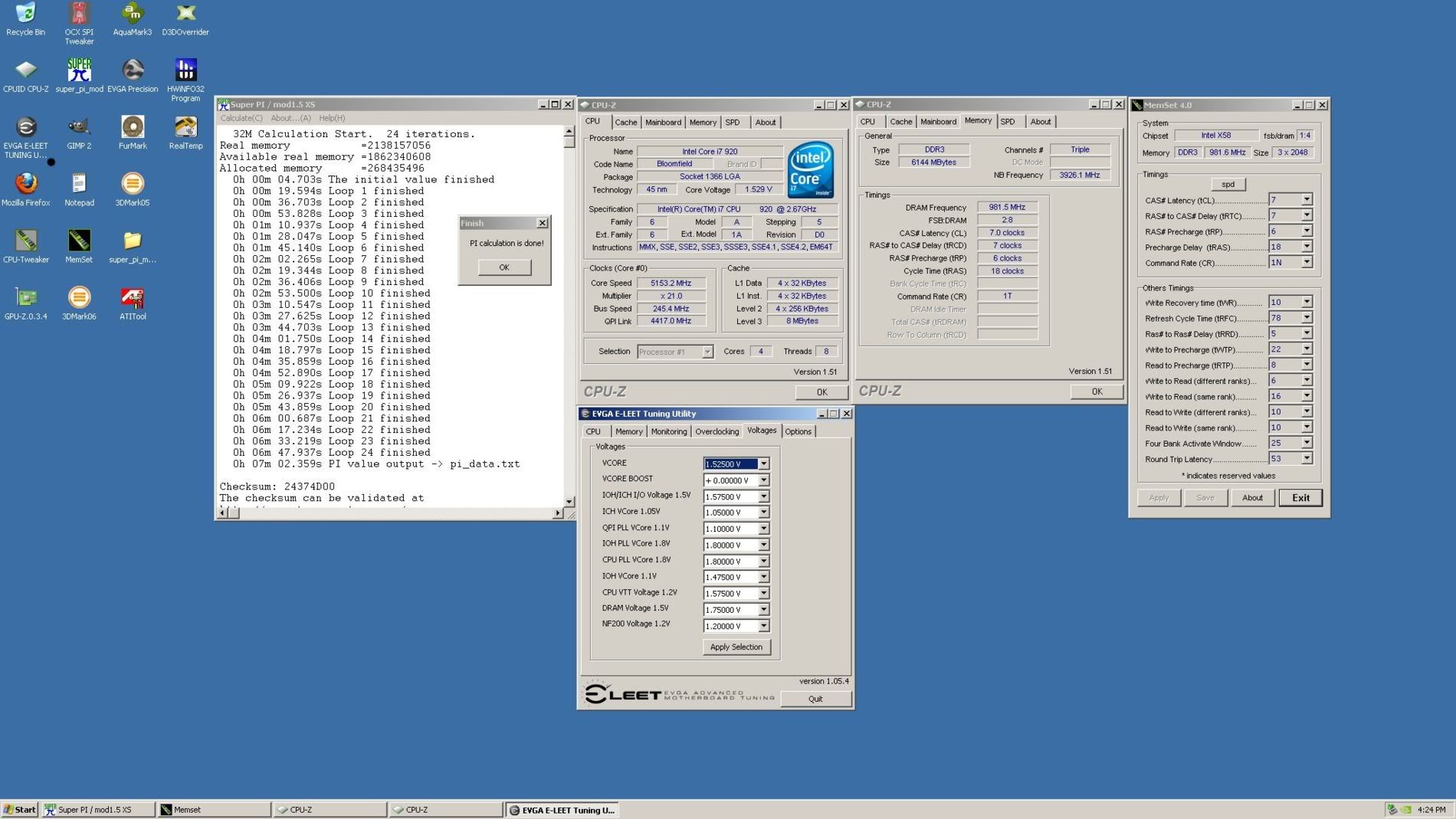
Task: Switch to the Overclocking tab in E-LEET
Action: coord(717,431)
